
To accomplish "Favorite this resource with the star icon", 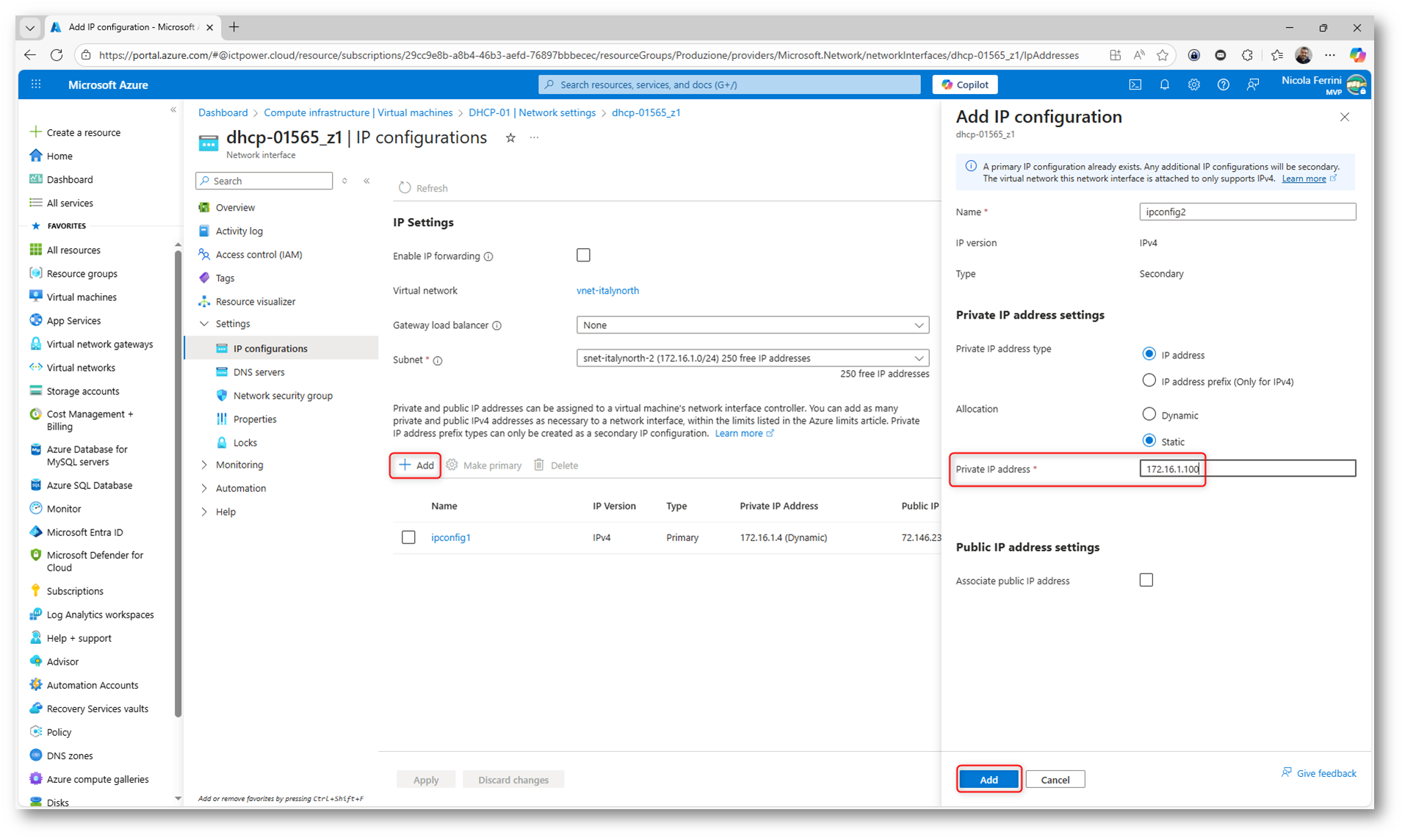I will point(510,138).
